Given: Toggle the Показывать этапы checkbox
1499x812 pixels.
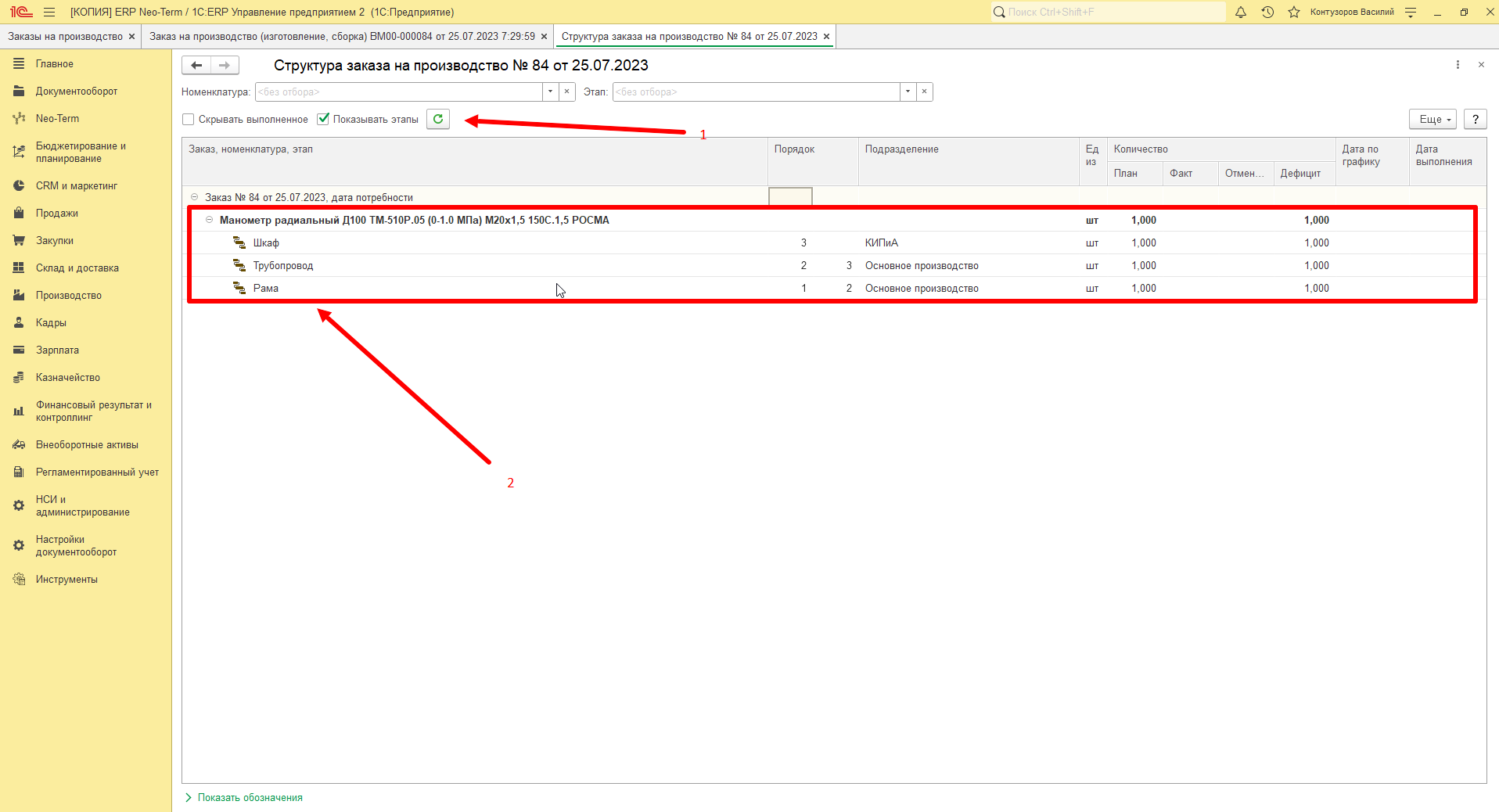Looking at the screenshot, I should (x=323, y=119).
